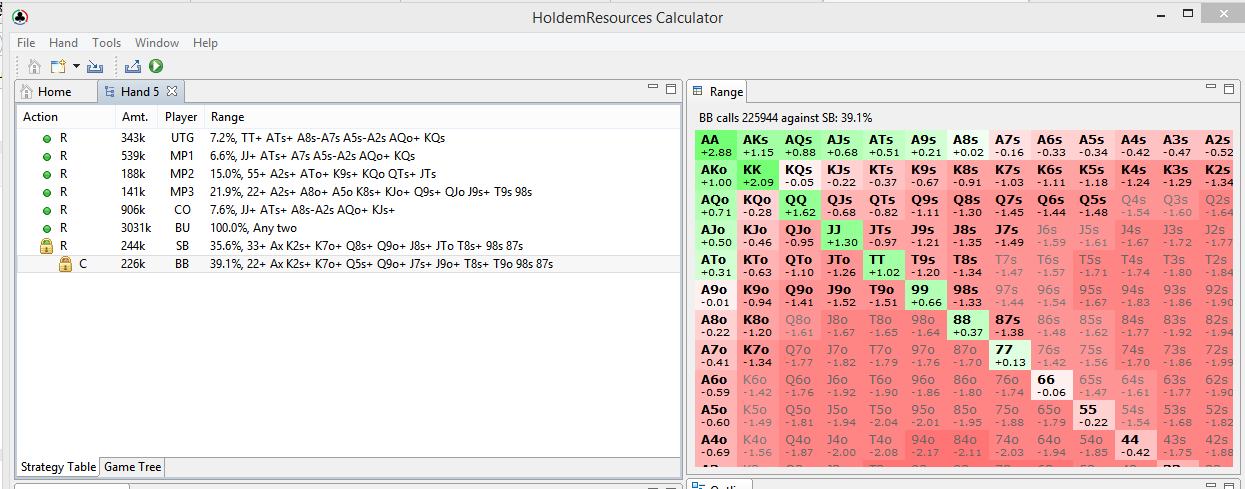Click the K7o -1.34 grid cell
The image size is (1245, 489).
[x=757, y=355]
